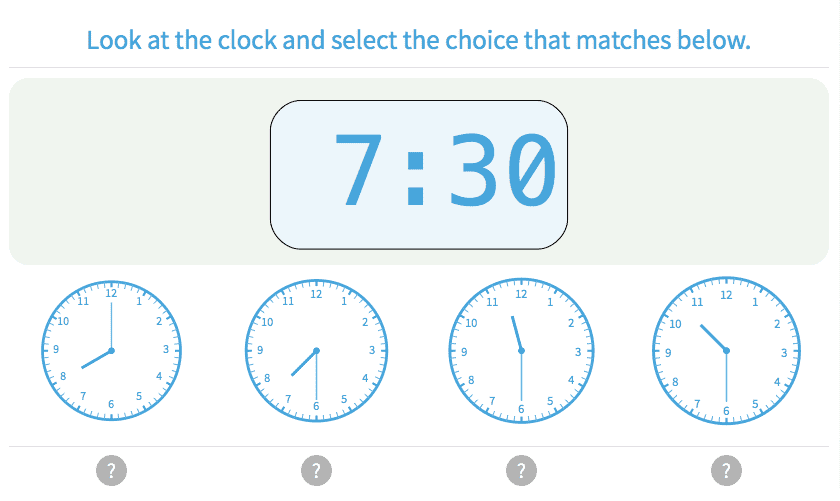Select the analog clock showing 10:30
The width and height of the screenshot is (840, 501).
(726, 350)
